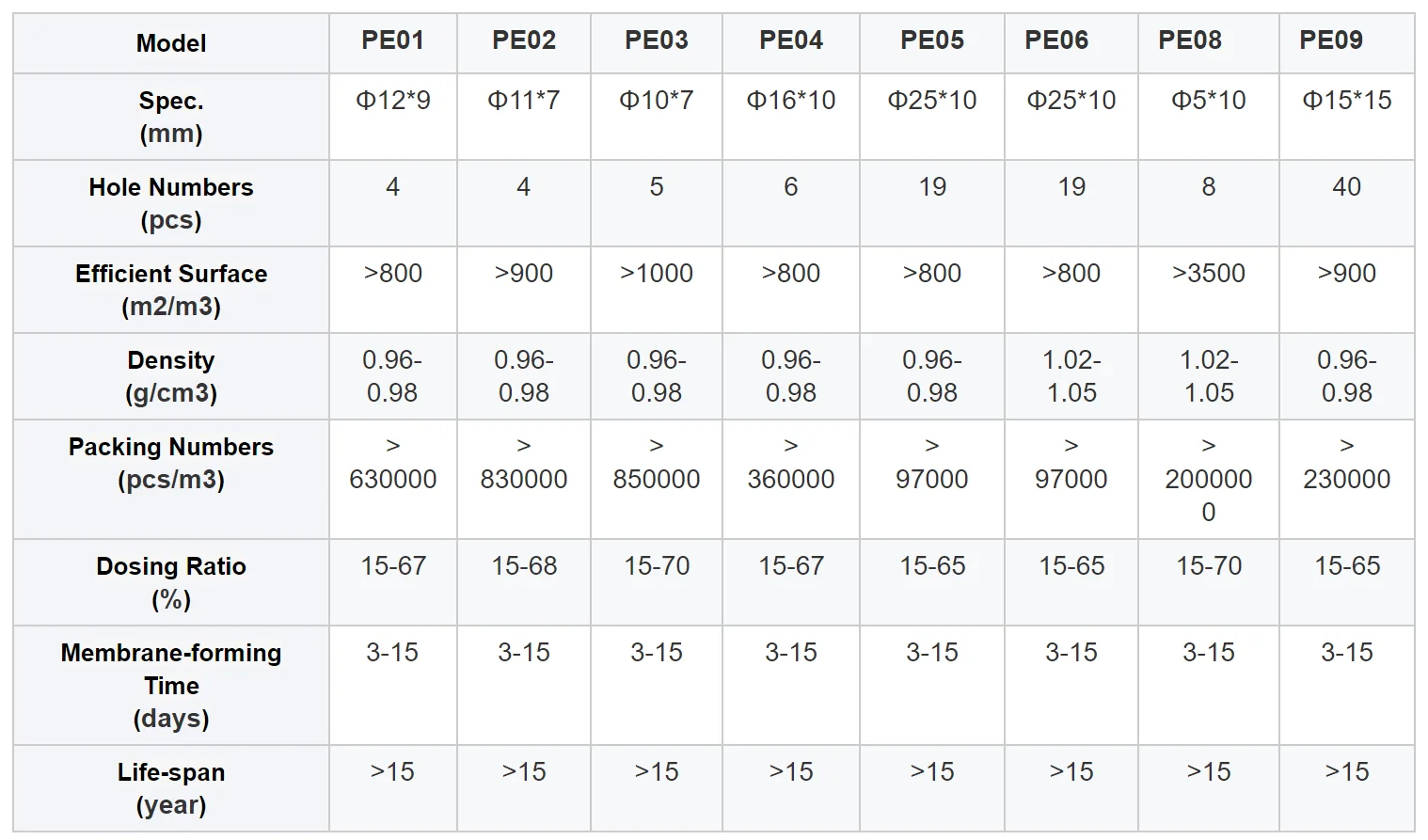Click the Membrane-forming Time row label

[171, 685]
